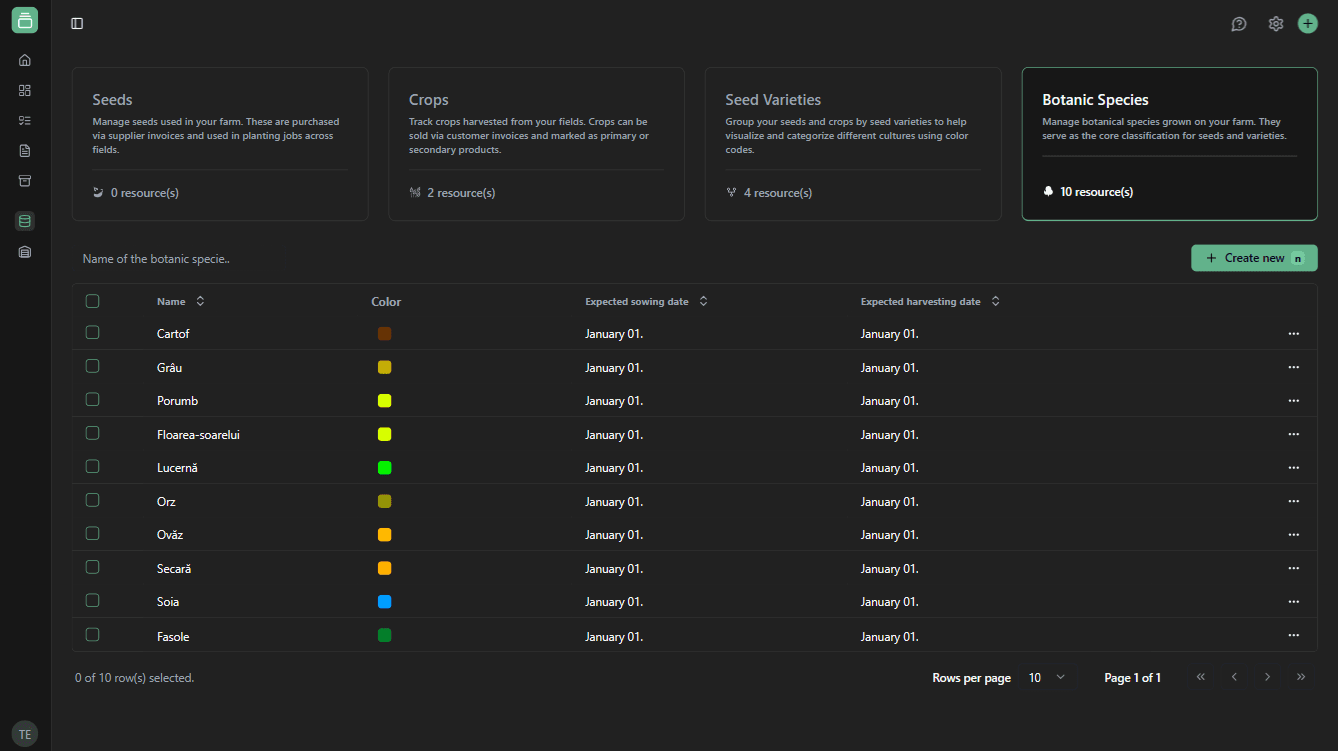Switch to the Crops card
Viewport: 1338px width, 751px height.
point(536,144)
